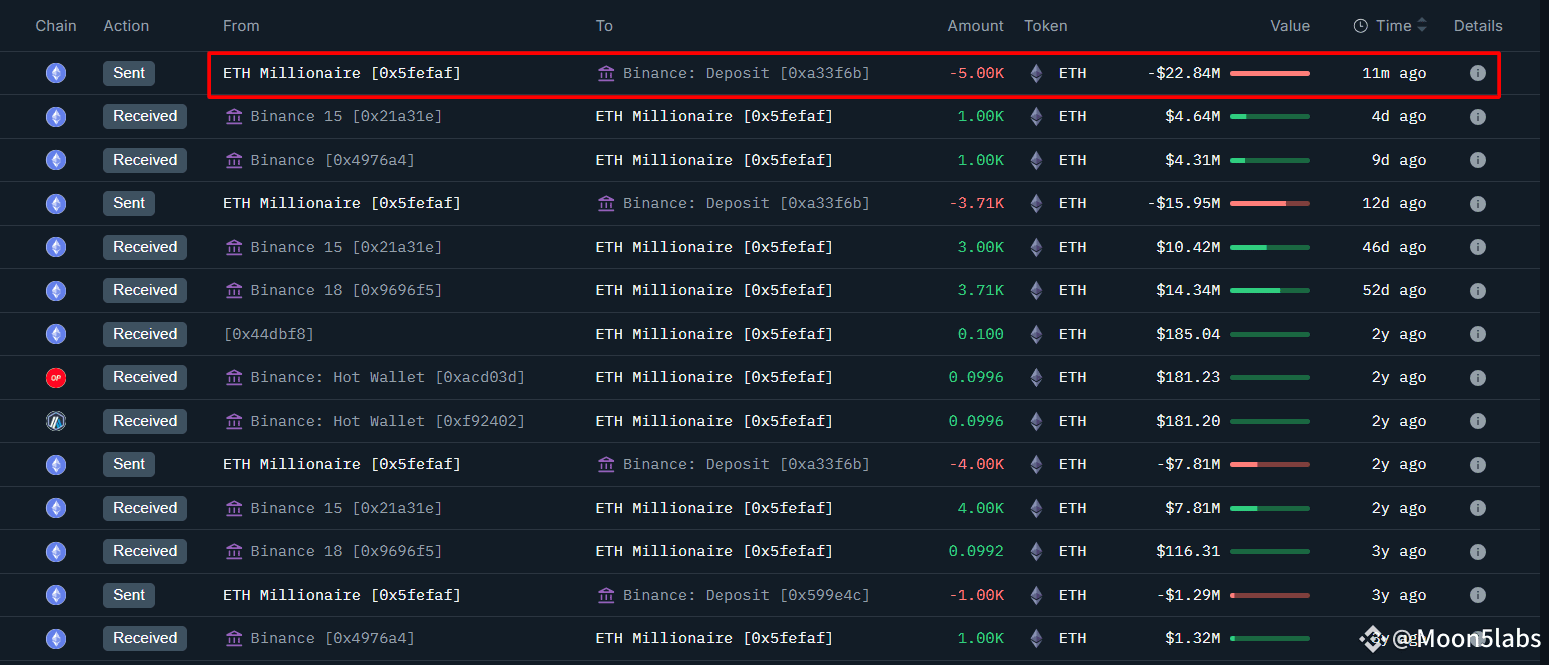Click the clock icon in Time header
1549x665 pixels.
1360,26
